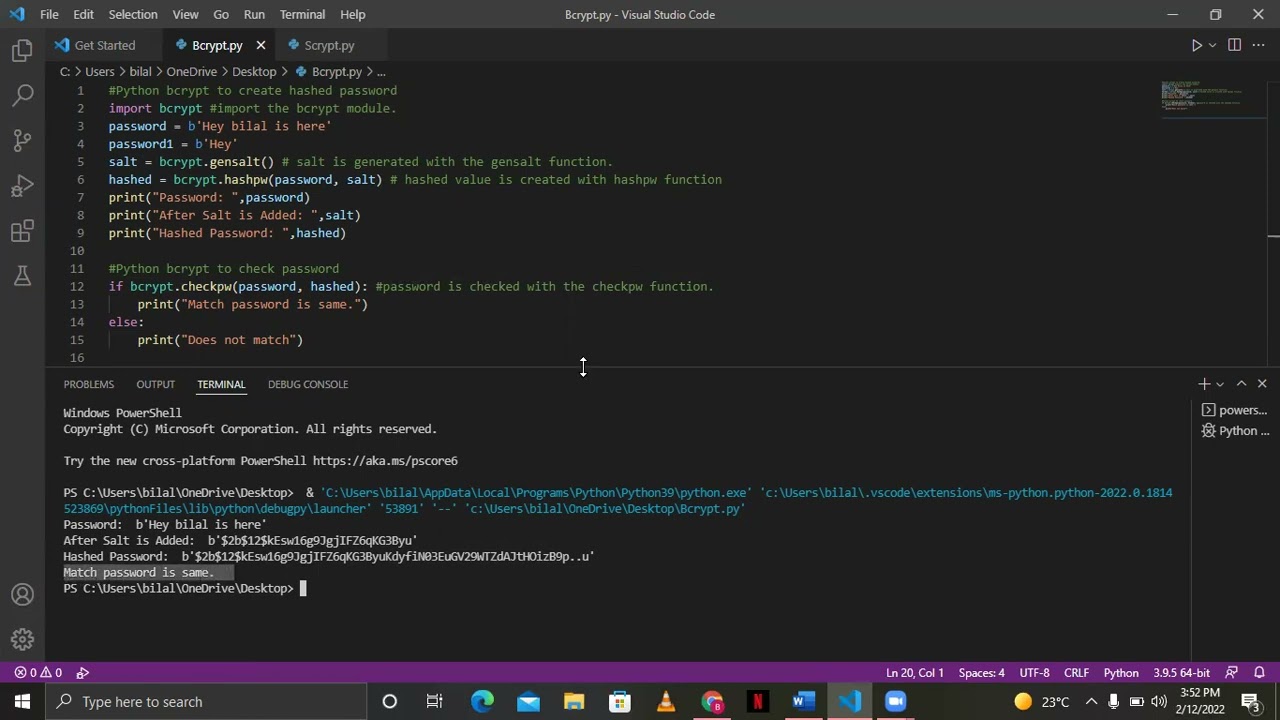Open the Accounts menu icon
Image resolution: width=1280 pixels, height=720 pixels.
pyautogui.click(x=22, y=595)
